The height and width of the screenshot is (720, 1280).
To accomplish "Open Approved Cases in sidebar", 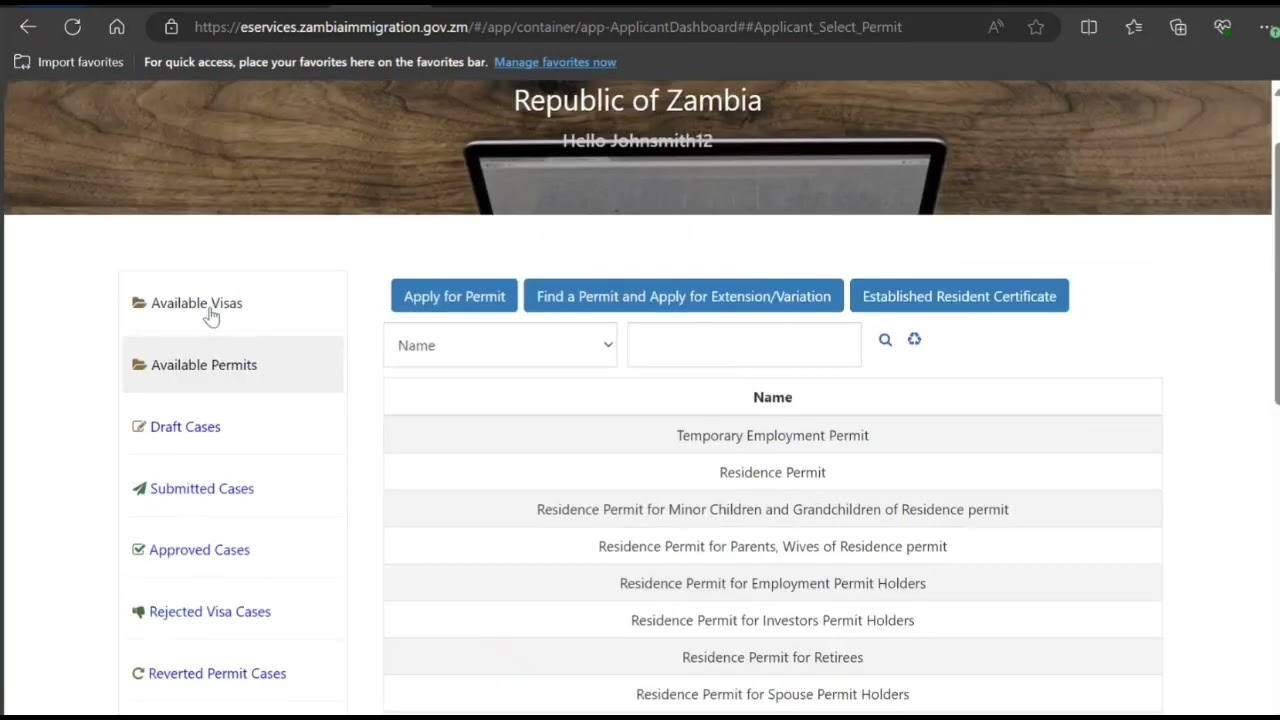I will click(x=199, y=550).
